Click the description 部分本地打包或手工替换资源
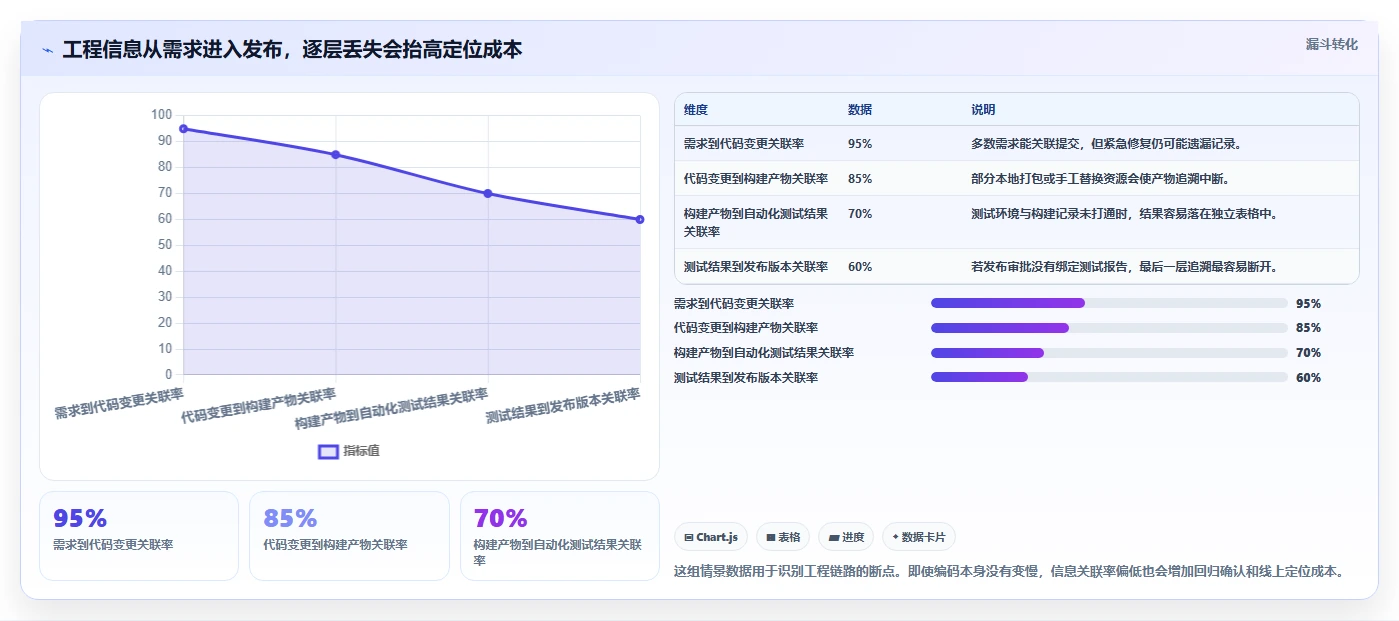 click(1100, 179)
